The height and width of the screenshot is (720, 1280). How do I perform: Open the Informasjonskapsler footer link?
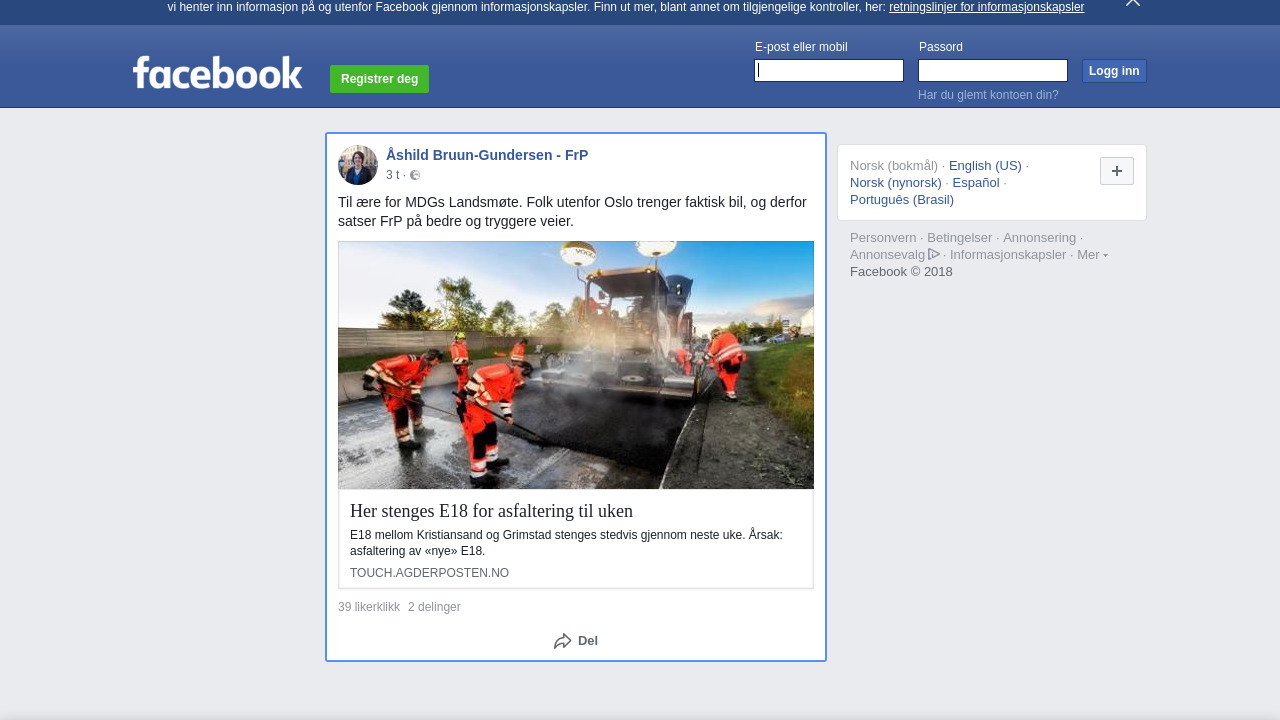coord(1008,254)
